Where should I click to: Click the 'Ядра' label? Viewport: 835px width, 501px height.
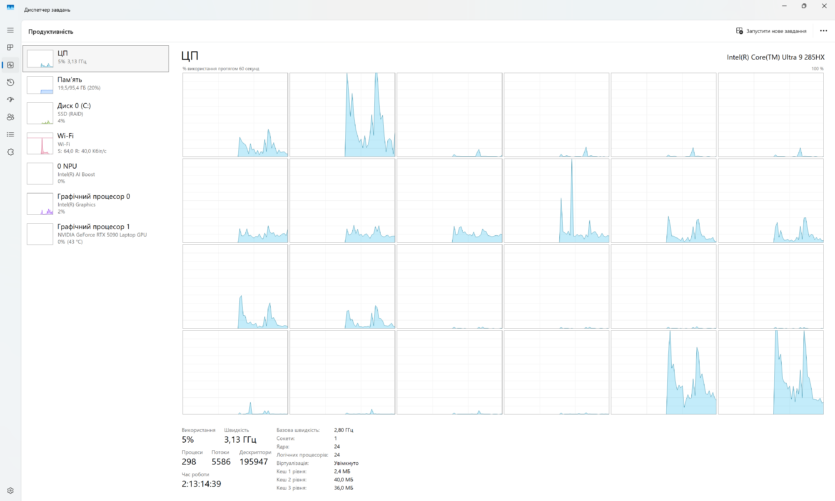[x=282, y=447]
